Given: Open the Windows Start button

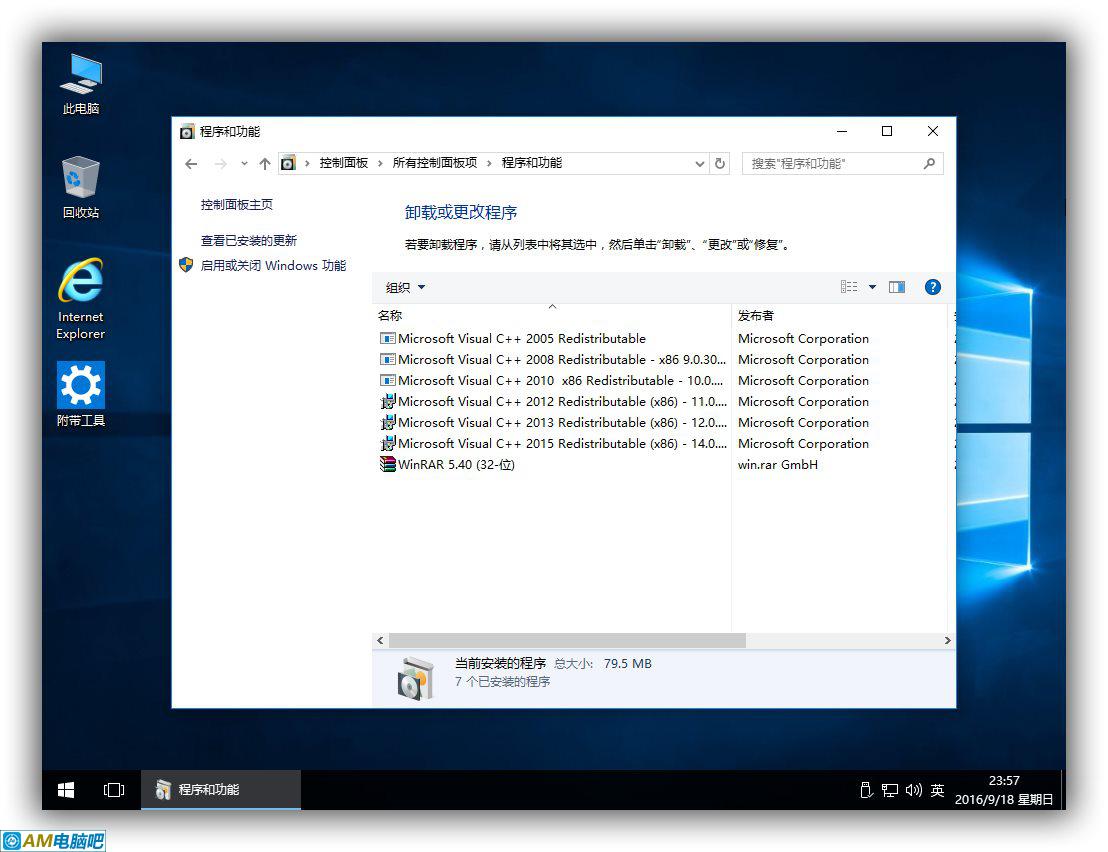Looking at the screenshot, I should point(66,790).
